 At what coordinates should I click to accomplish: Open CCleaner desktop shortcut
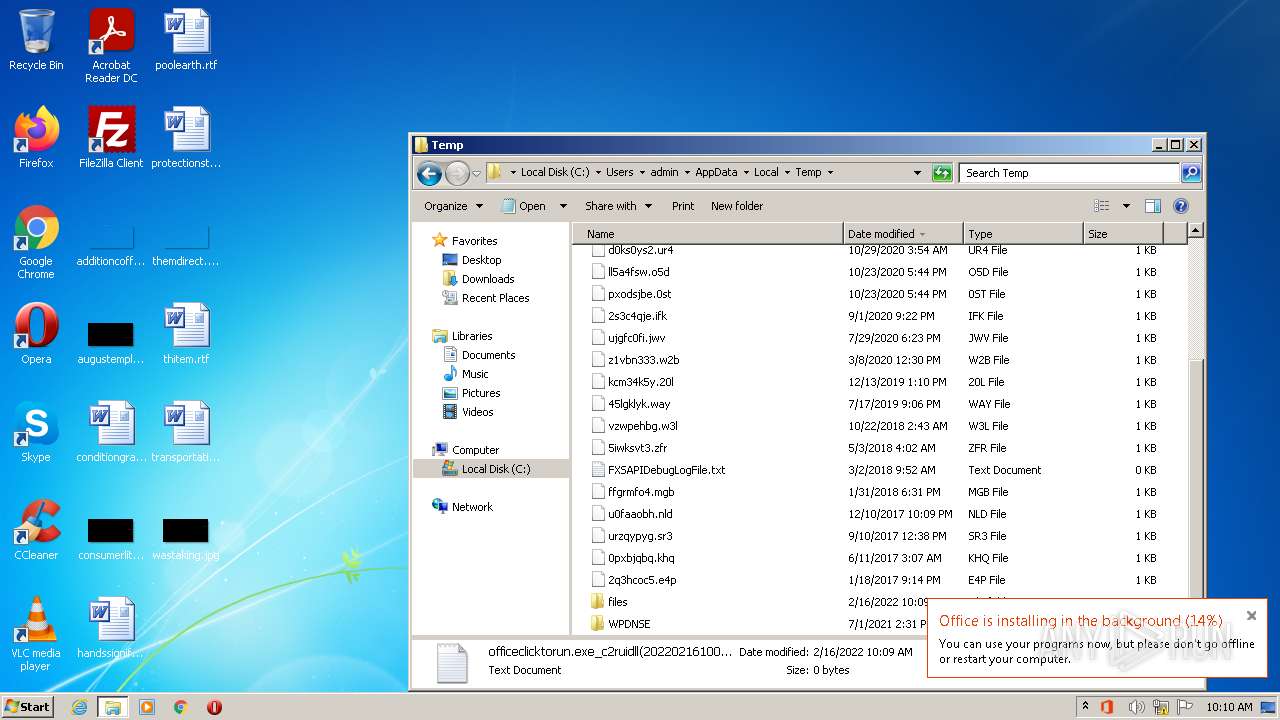click(36, 530)
